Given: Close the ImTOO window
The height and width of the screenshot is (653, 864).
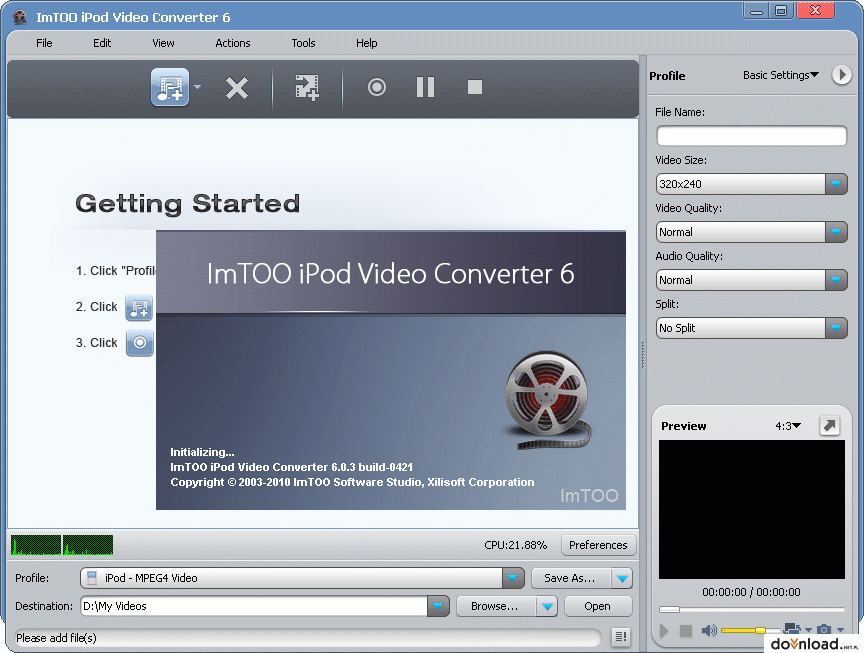Looking at the screenshot, I should (x=816, y=10).
